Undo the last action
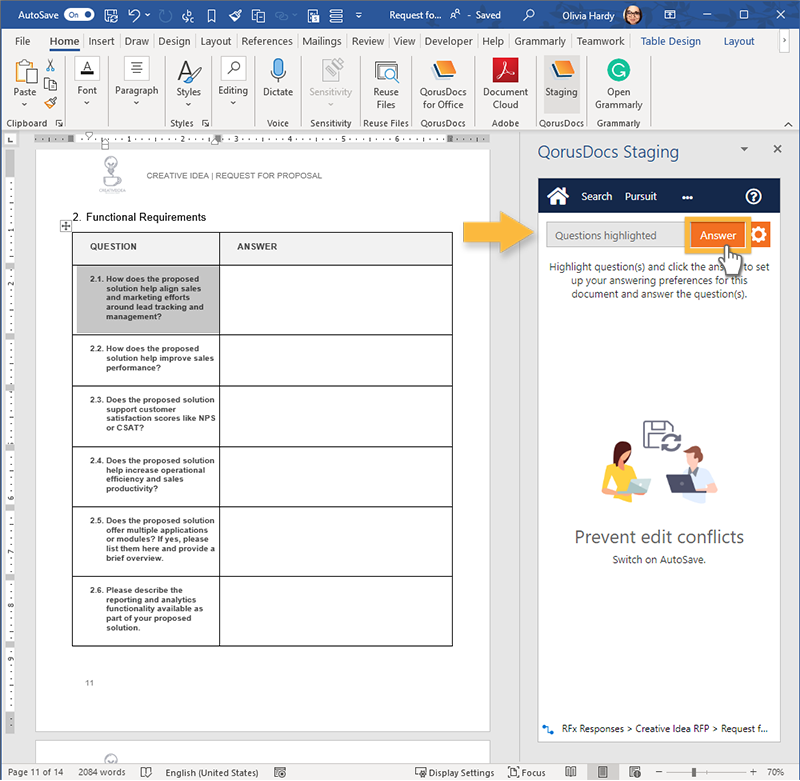The height and width of the screenshot is (781, 800). click(134, 15)
